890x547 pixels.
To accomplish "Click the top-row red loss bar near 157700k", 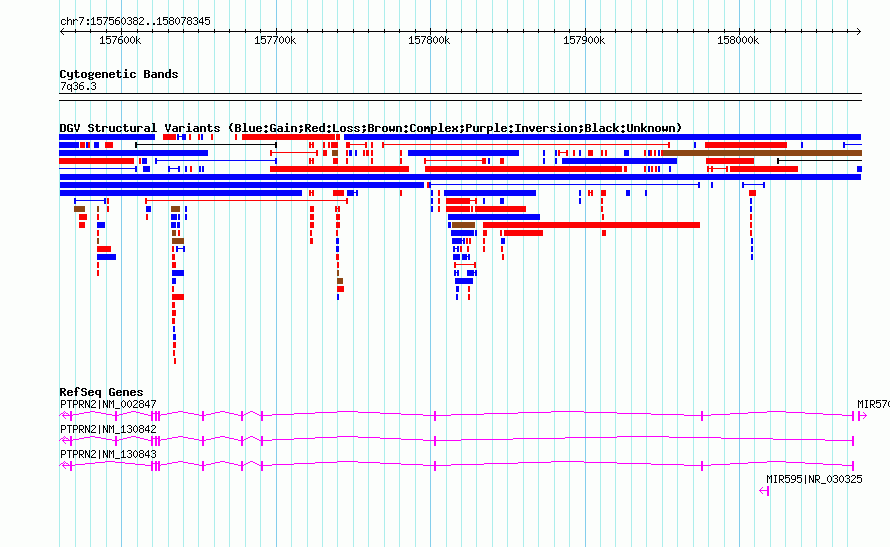I will point(288,137).
